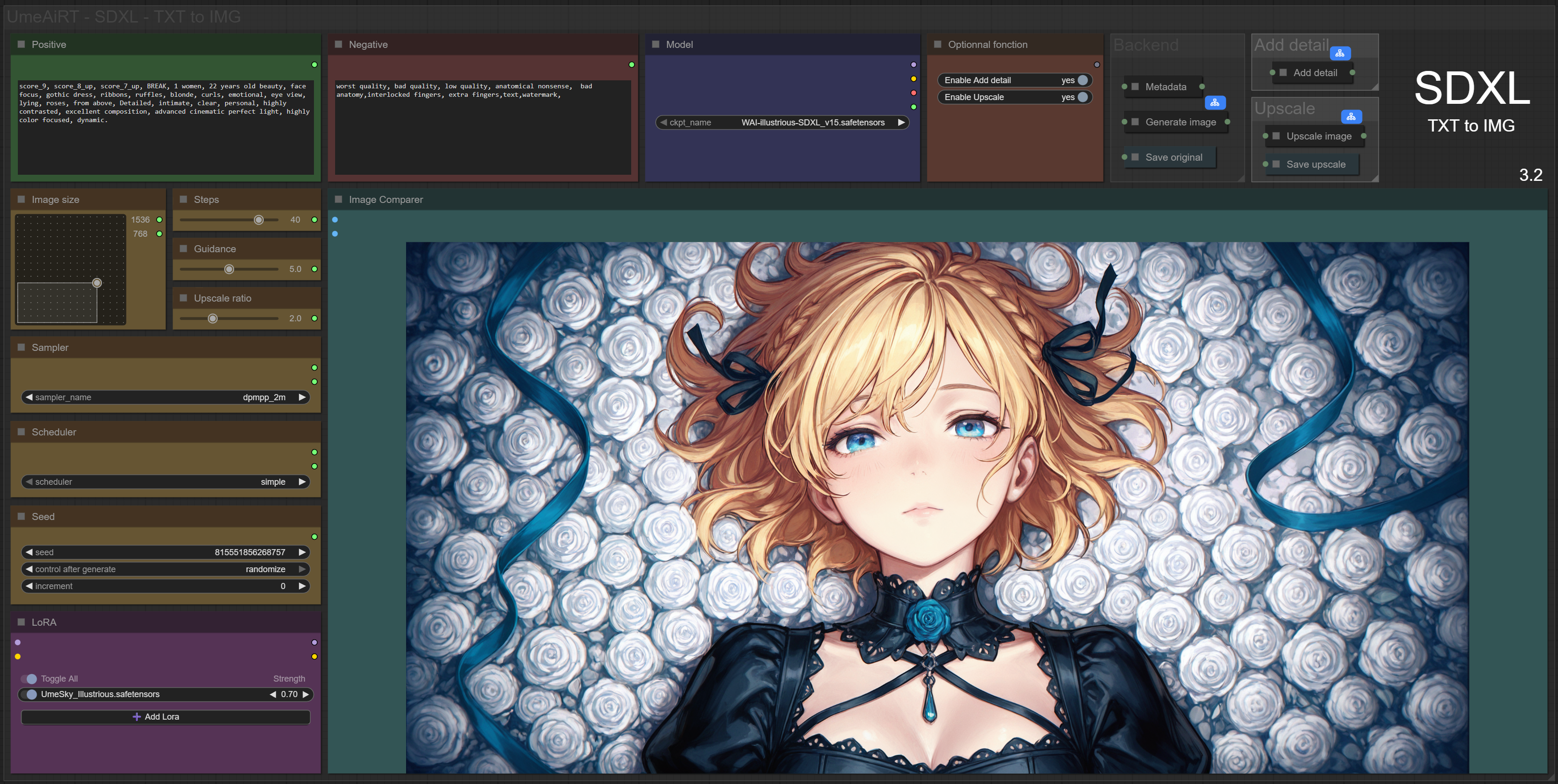The width and height of the screenshot is (1558, 784).
Task: Click the Seed node collapse square
Action: coord(21,516)
